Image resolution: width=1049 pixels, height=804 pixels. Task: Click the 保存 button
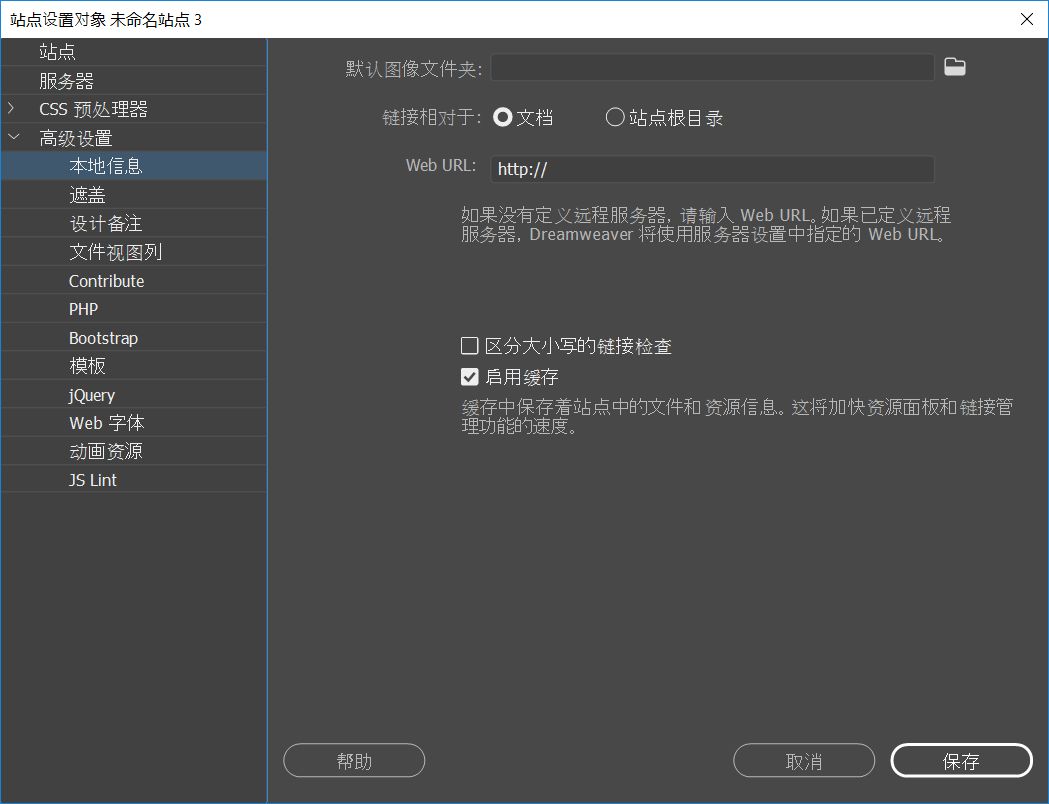tap(961, 761)
